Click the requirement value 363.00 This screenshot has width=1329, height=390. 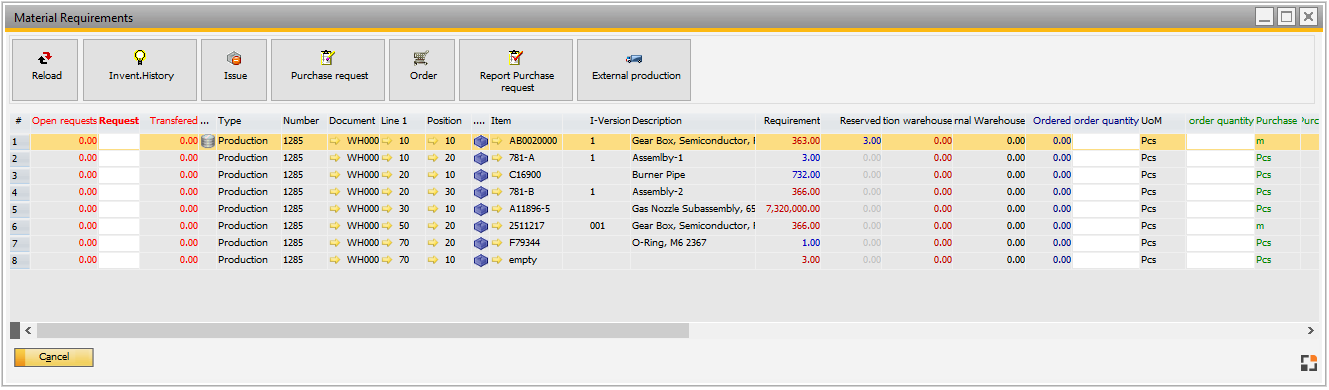tap(805, 141)
